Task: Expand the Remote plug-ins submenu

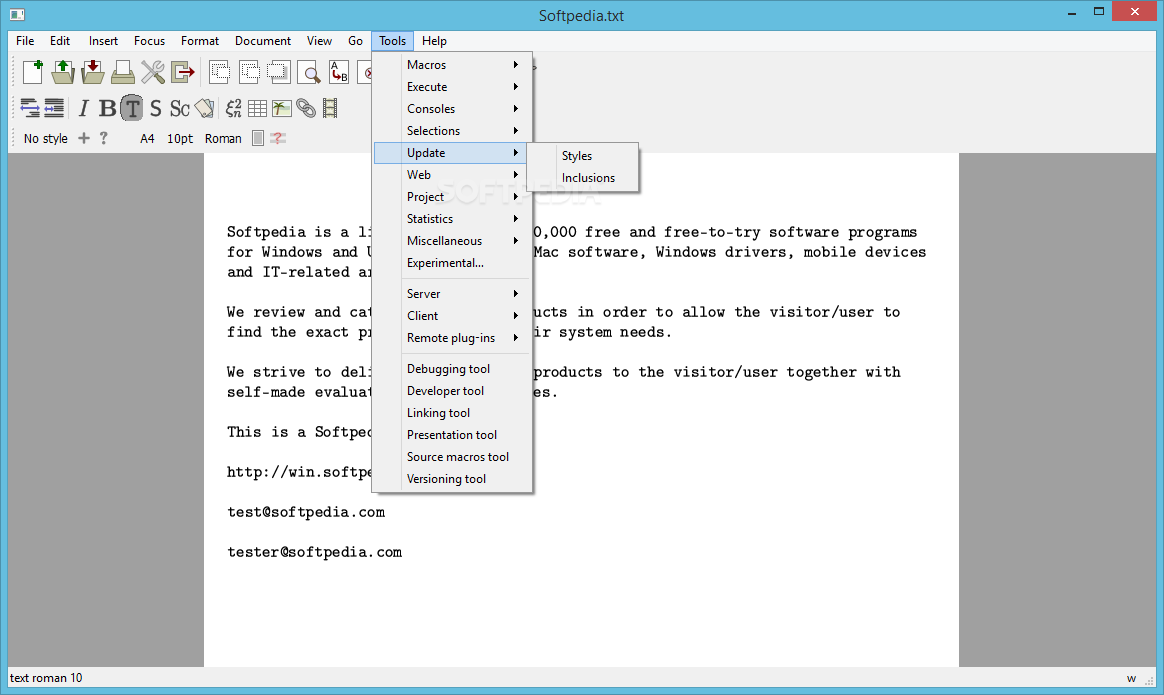Action: (452, 337)
